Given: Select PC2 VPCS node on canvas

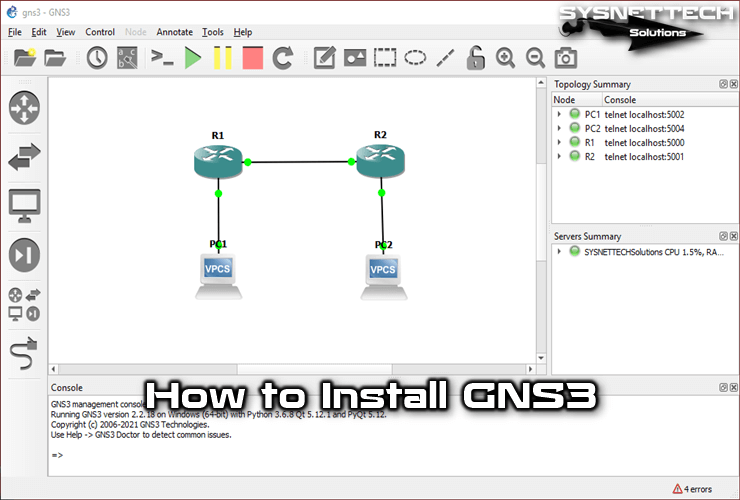Looking at the screenshot, I should pyautogui.click(x=384, y=277).
